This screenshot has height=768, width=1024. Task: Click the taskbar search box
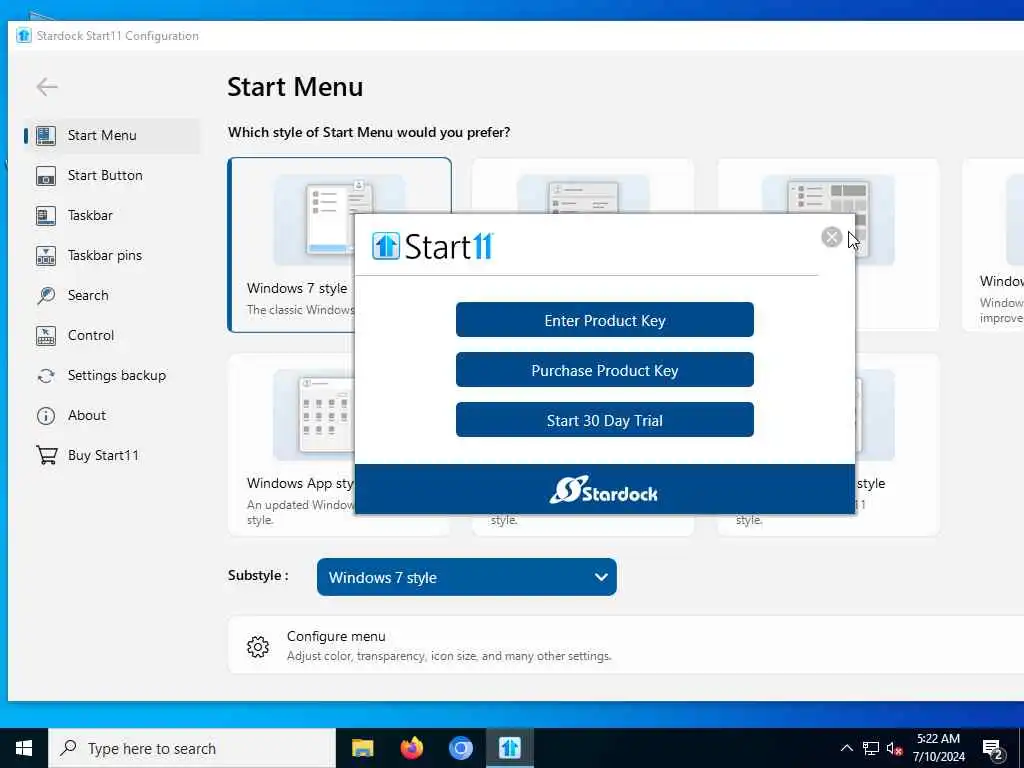(x=192, y=748)
